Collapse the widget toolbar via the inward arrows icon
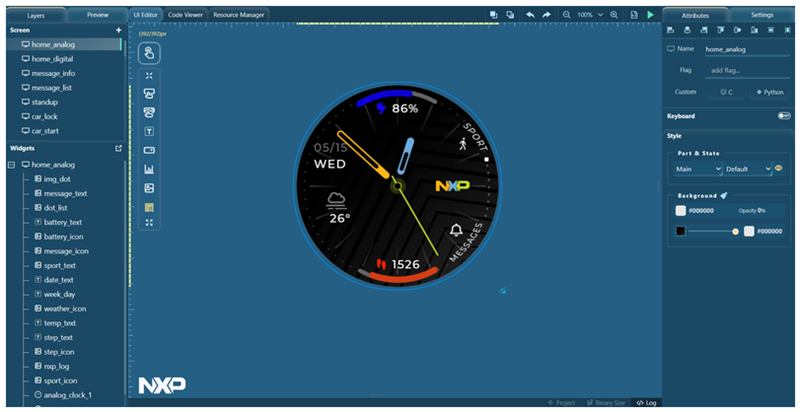800x412 pixels. (149, 75)
